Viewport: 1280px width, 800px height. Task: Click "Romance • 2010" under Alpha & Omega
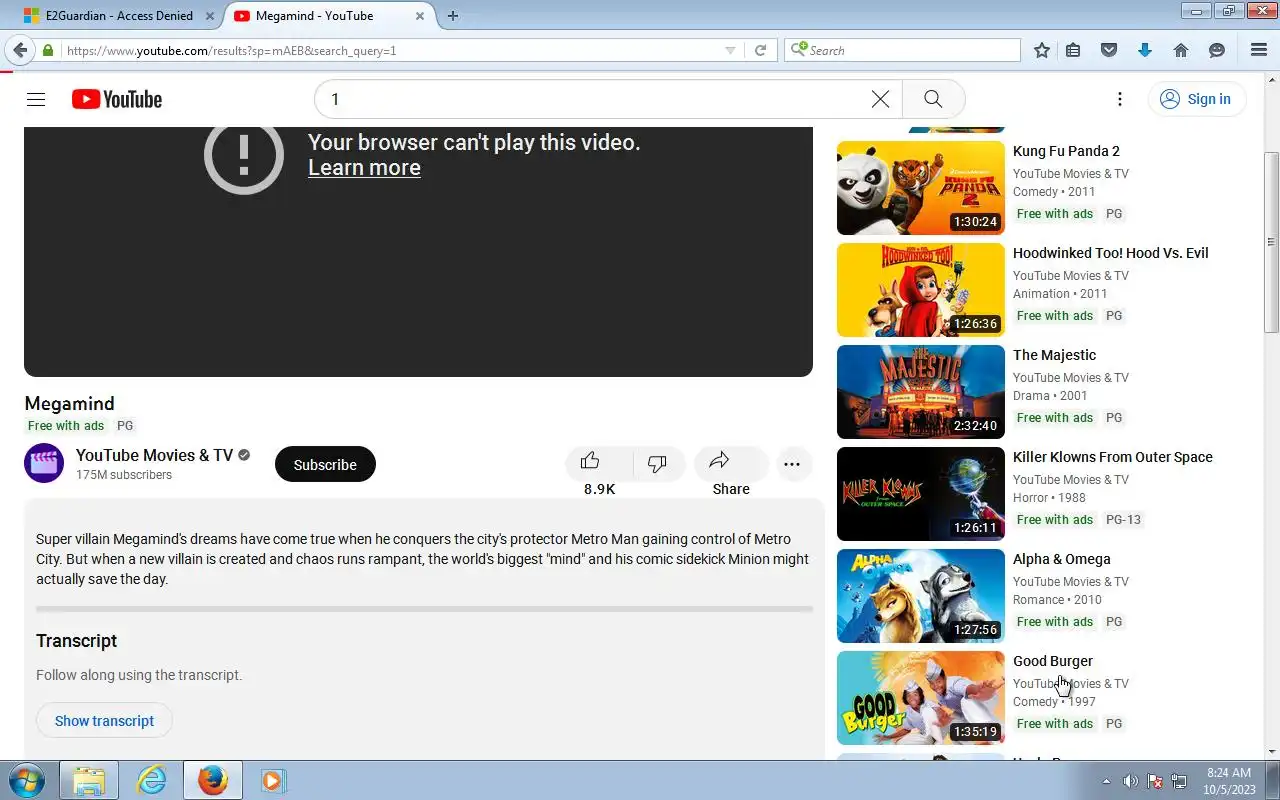pos(1057,600)
